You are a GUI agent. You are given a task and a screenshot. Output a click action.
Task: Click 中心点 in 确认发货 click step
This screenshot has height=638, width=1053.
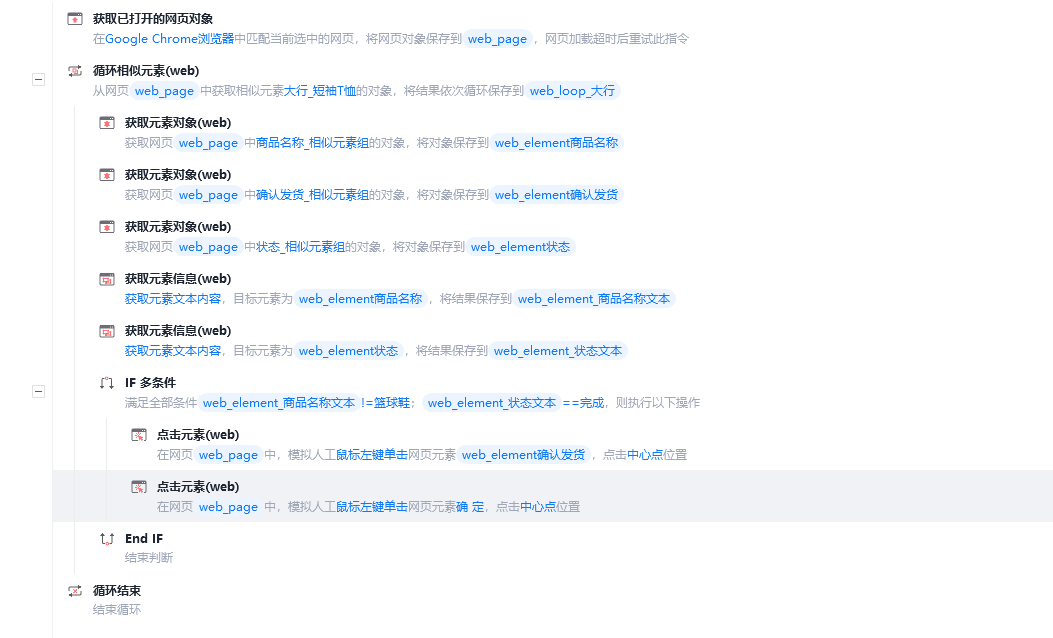click(645, 455)
